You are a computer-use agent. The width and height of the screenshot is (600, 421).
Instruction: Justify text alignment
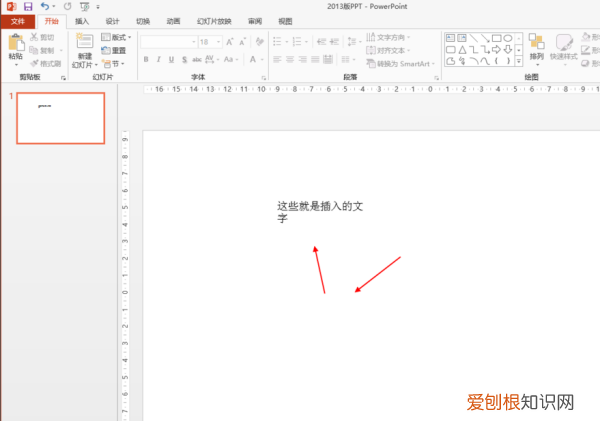tap(315, 59)
